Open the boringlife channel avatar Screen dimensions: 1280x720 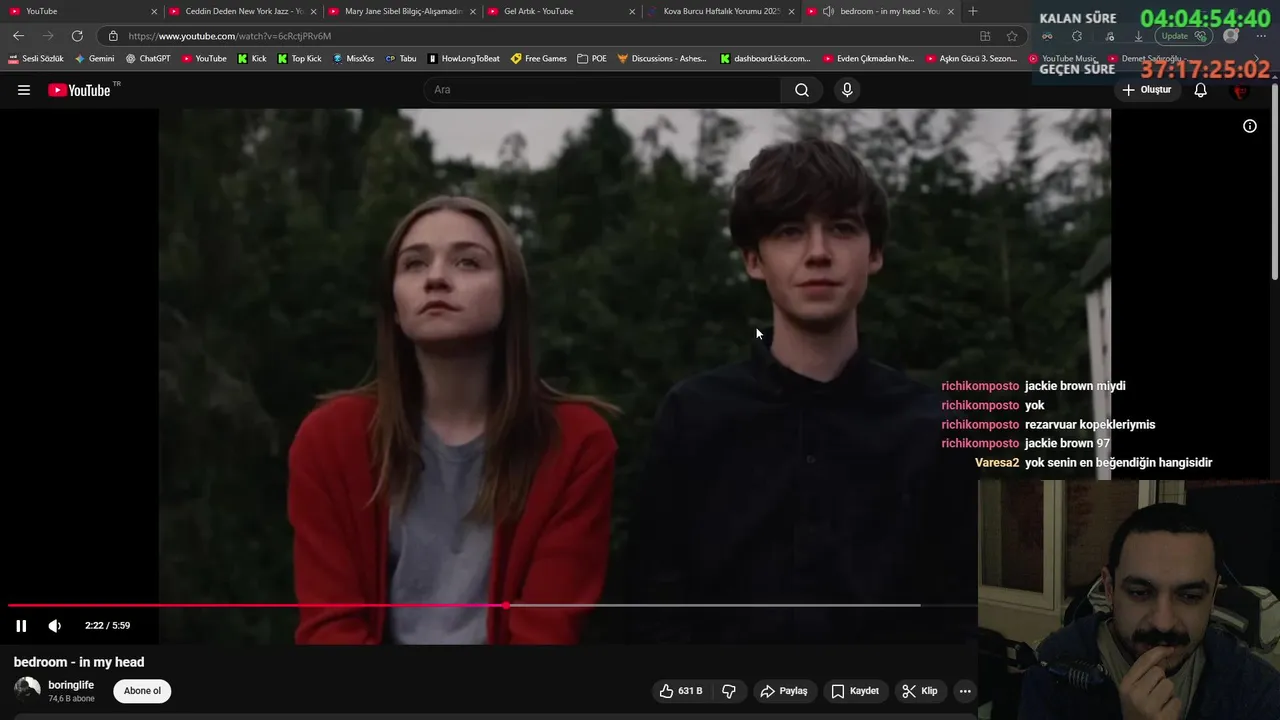tap(27, 691)
